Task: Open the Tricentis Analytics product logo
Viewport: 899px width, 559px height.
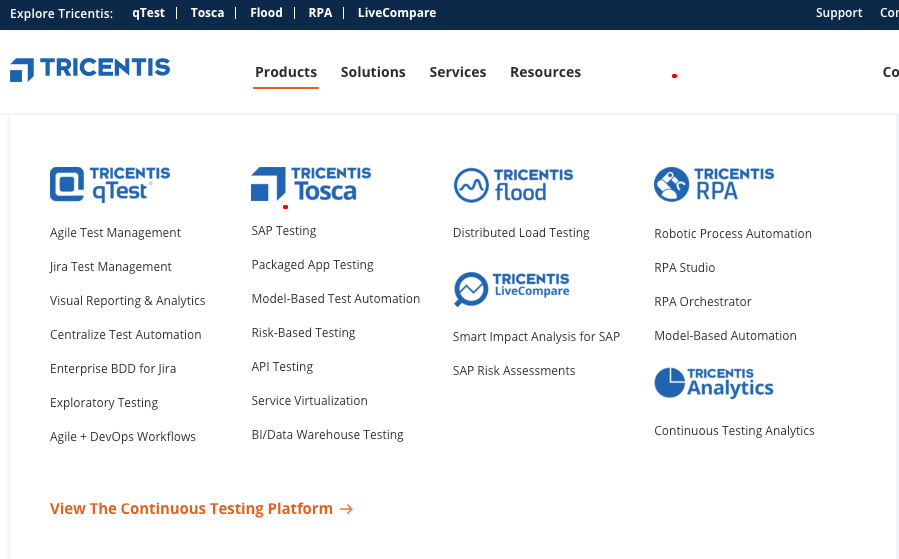Action: tap(714, 383)
